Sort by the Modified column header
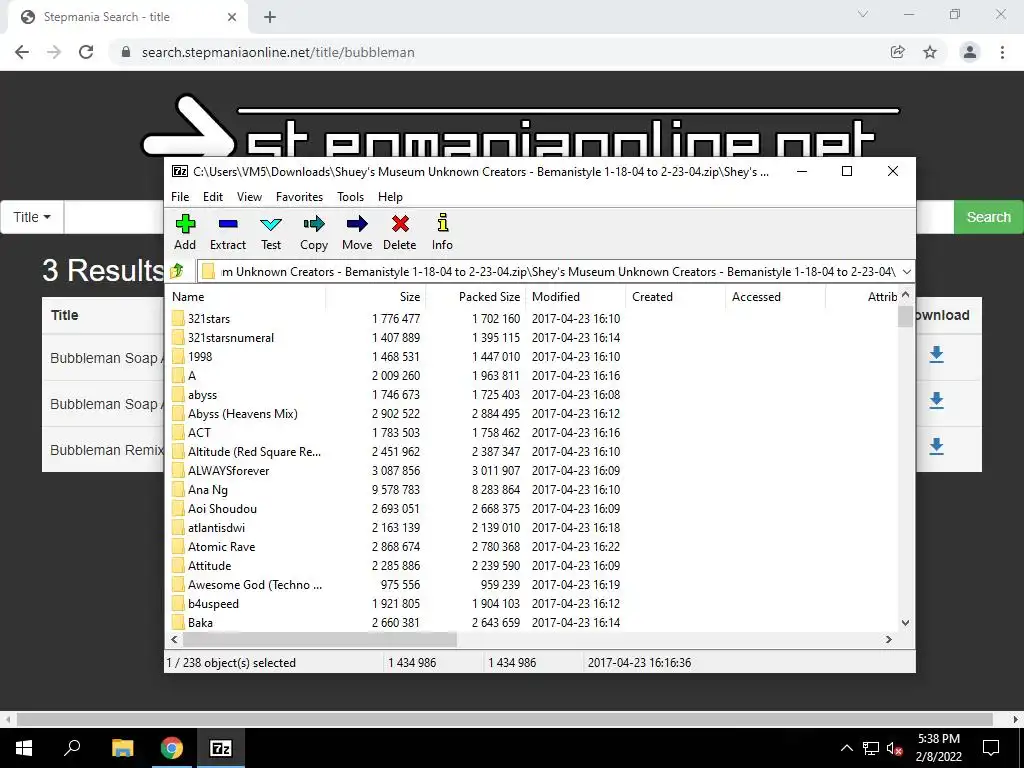 tap(576, 296)
